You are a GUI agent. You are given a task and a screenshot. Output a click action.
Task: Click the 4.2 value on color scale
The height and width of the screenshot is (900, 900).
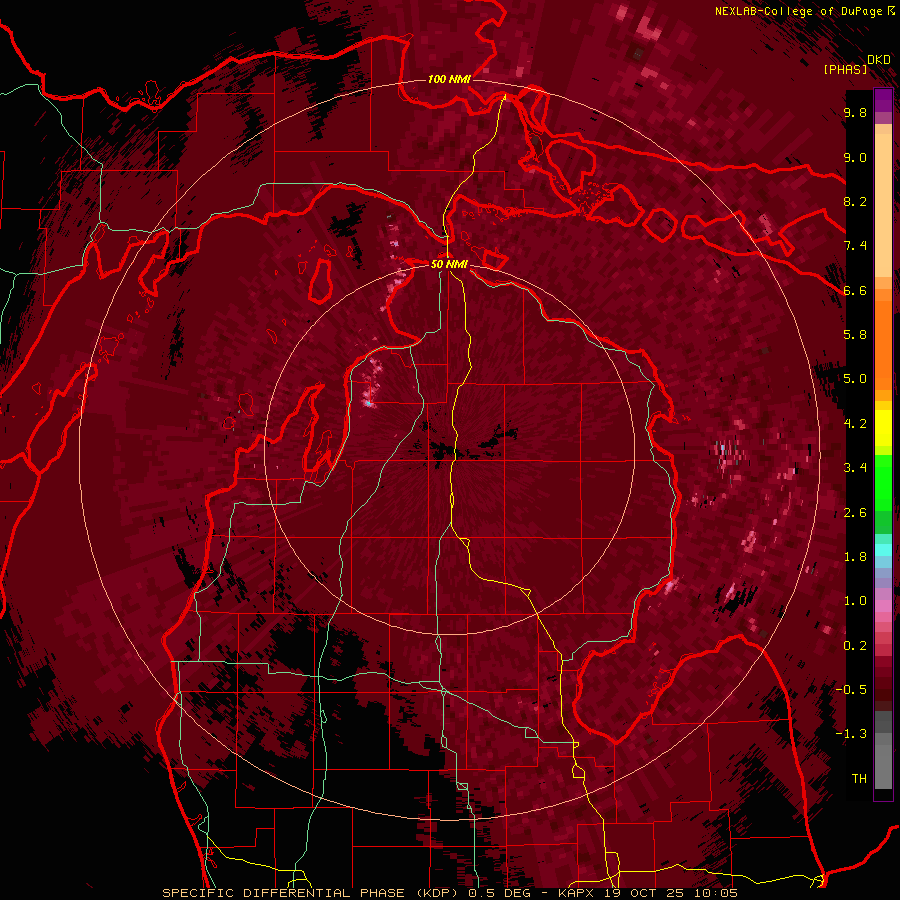(x=855, y=424)
